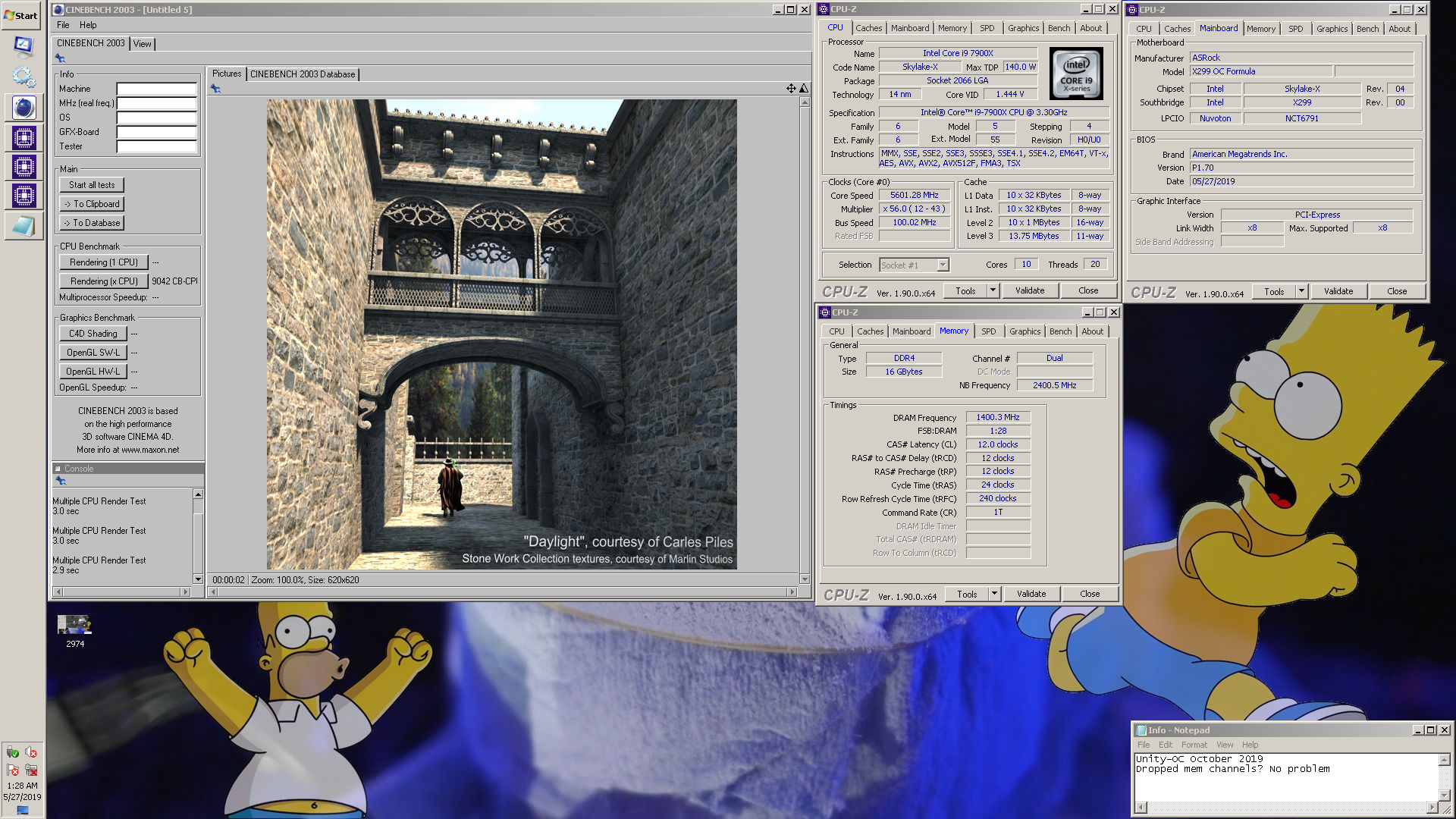Open About tab in CPU-Z Memory window

click(1092, 331)
